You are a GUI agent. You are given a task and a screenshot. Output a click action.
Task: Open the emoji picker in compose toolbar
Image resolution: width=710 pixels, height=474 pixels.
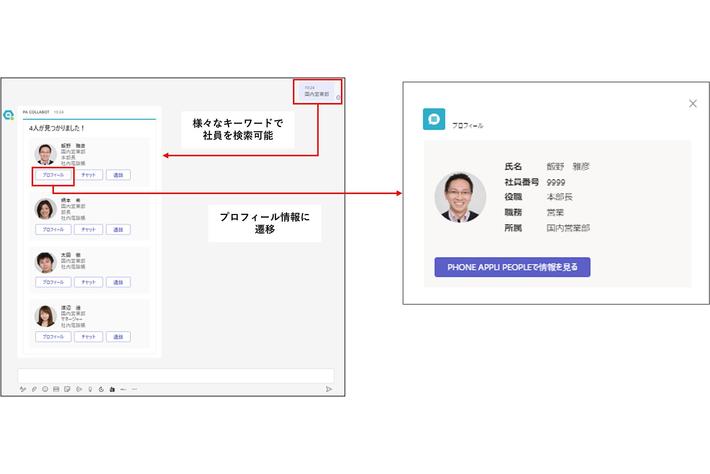click(x=44, y=389)
